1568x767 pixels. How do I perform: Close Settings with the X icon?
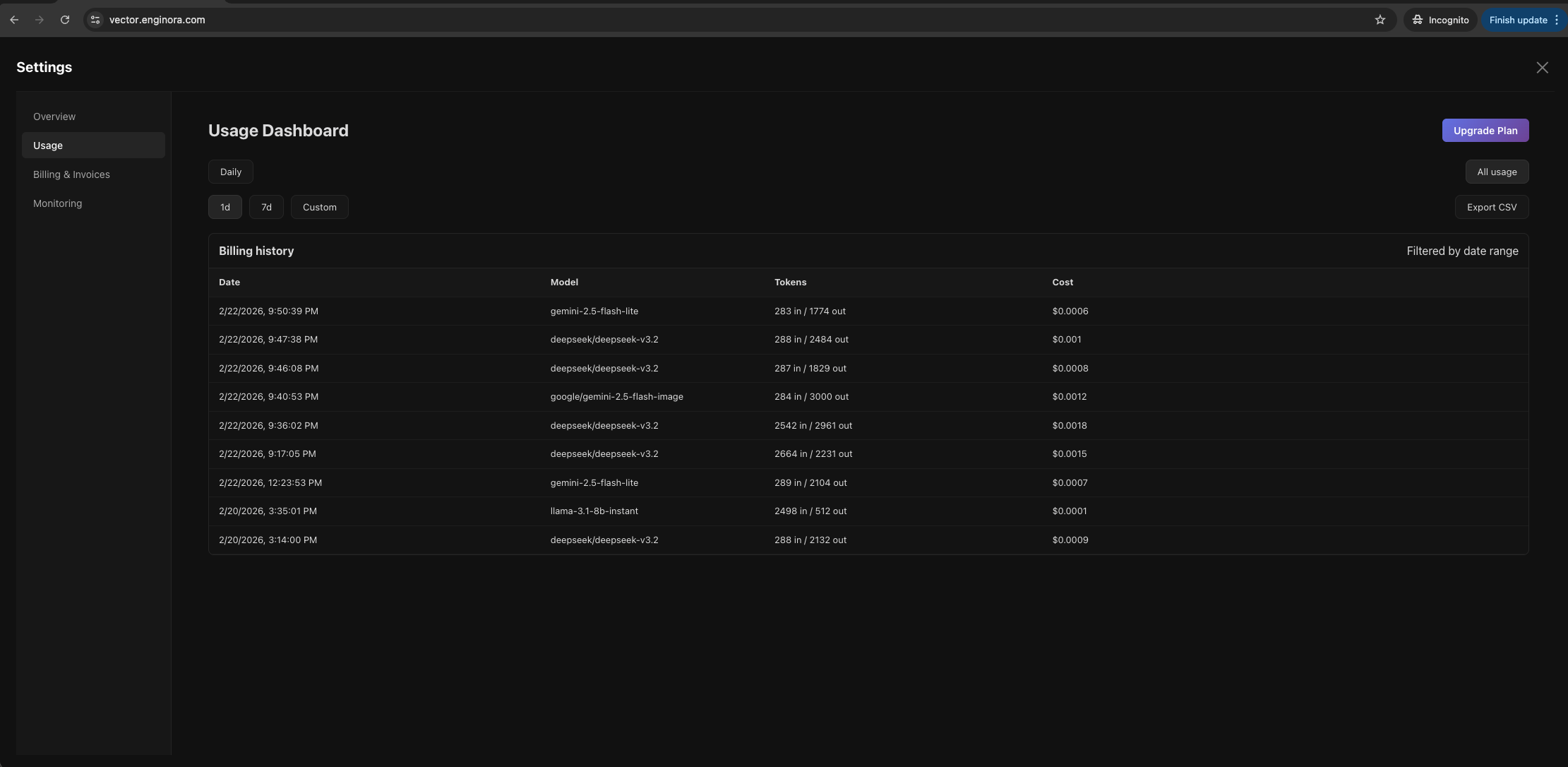pyautogui.click(x=1542, y=68)
